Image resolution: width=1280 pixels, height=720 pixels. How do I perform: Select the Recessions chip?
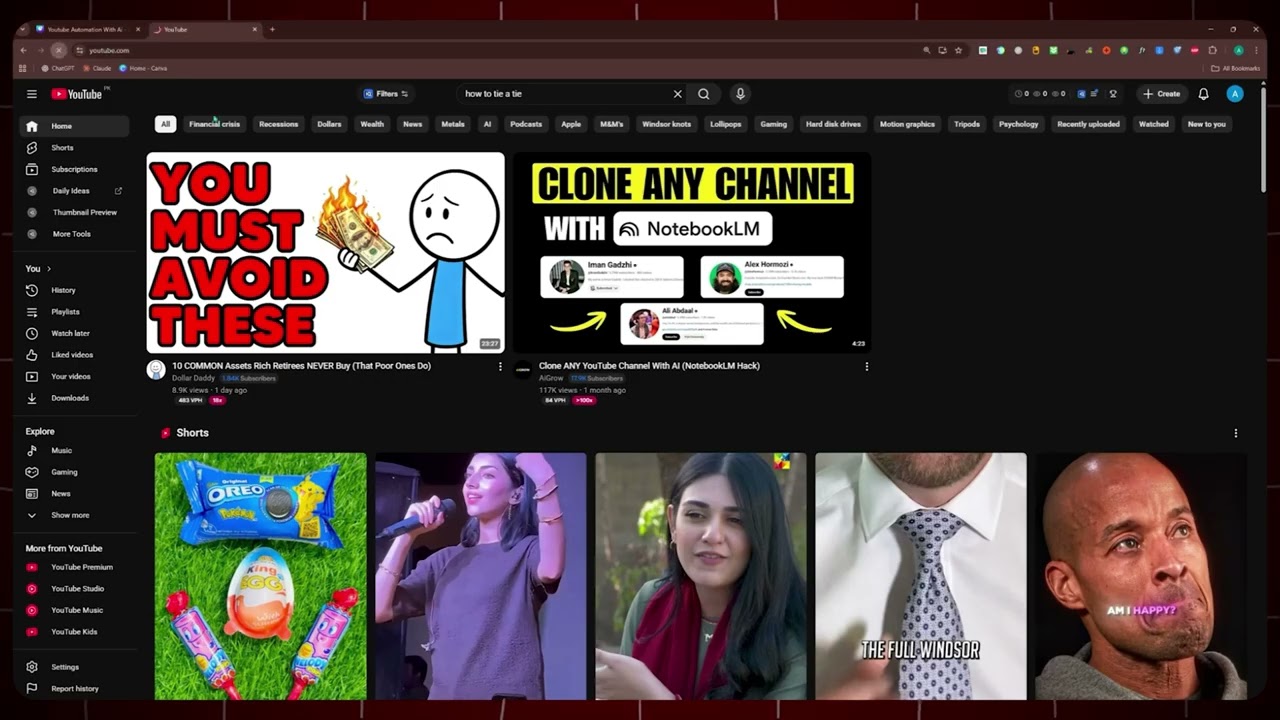(278, 124)
